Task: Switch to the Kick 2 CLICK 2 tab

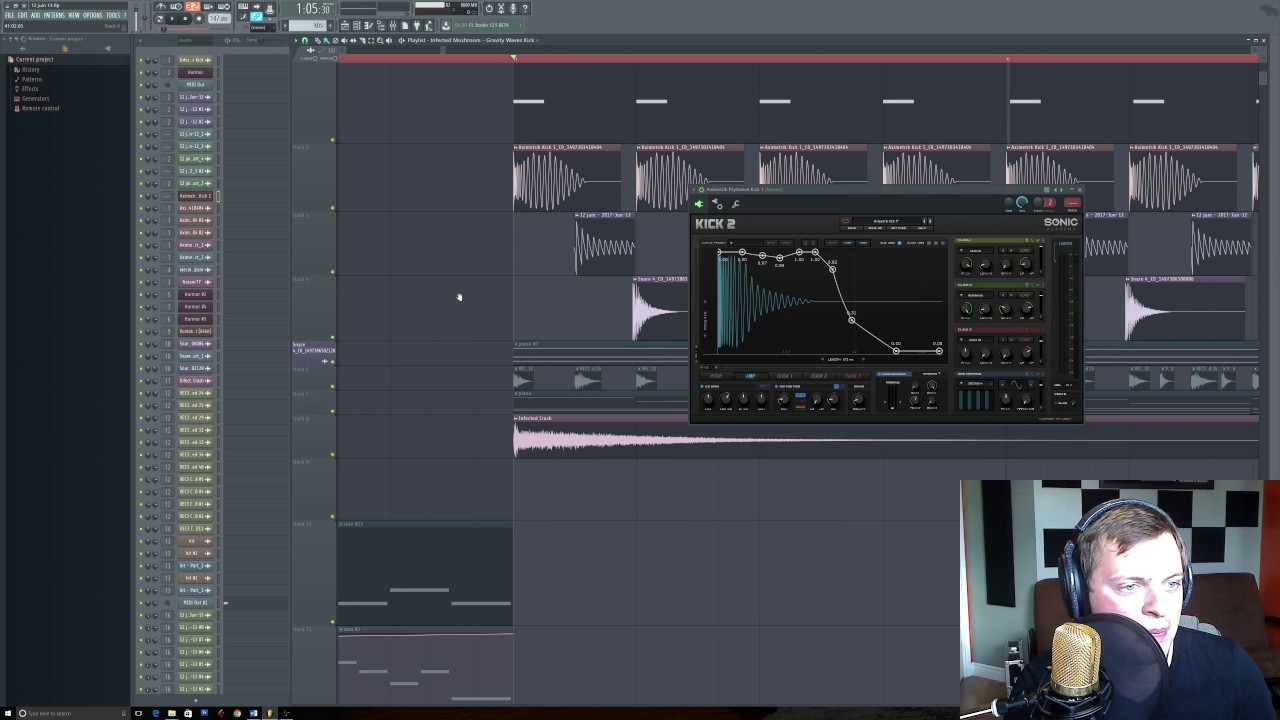Action: click(x=818, y=376)
